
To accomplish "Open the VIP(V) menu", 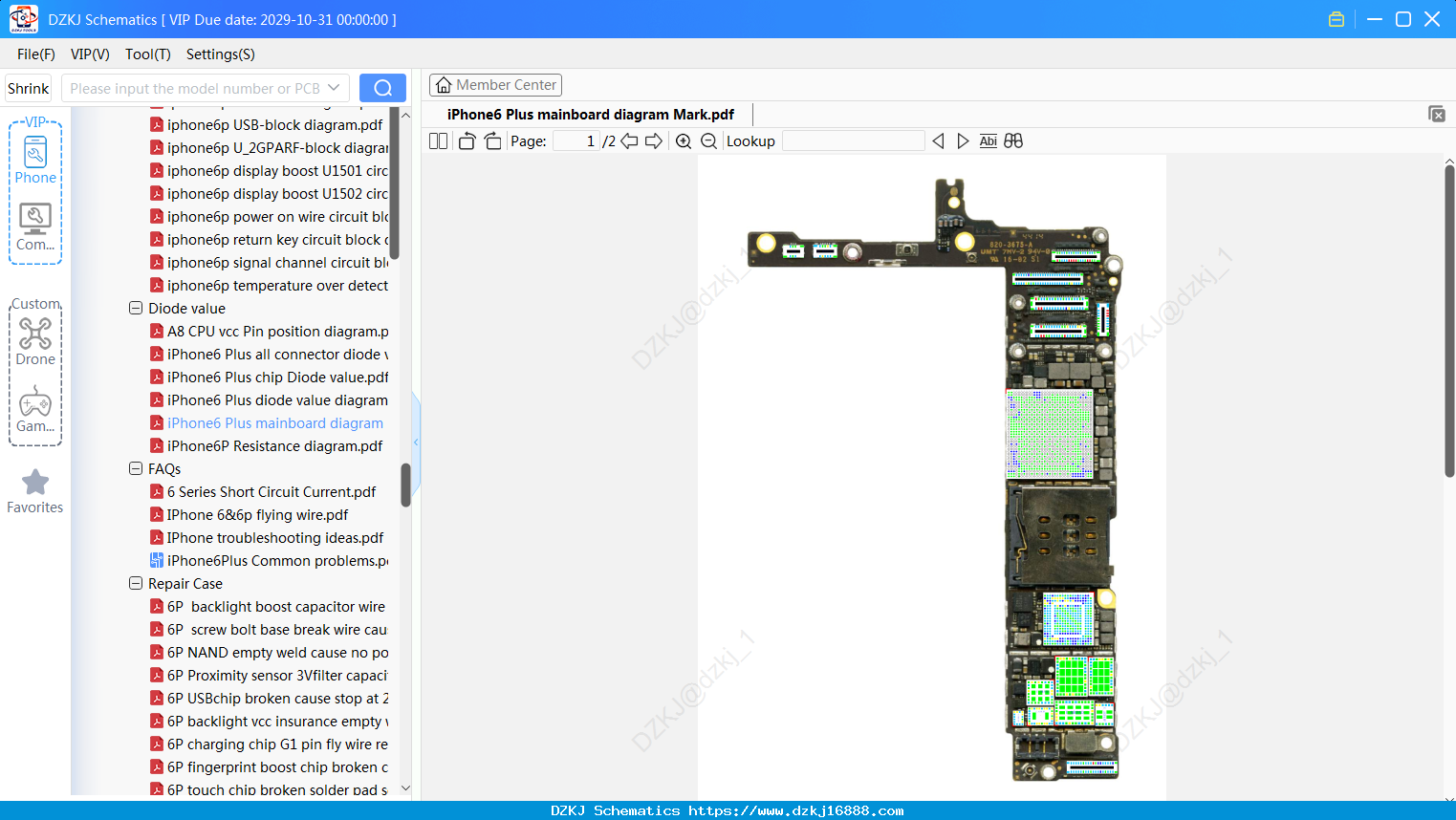I will 90,54.
